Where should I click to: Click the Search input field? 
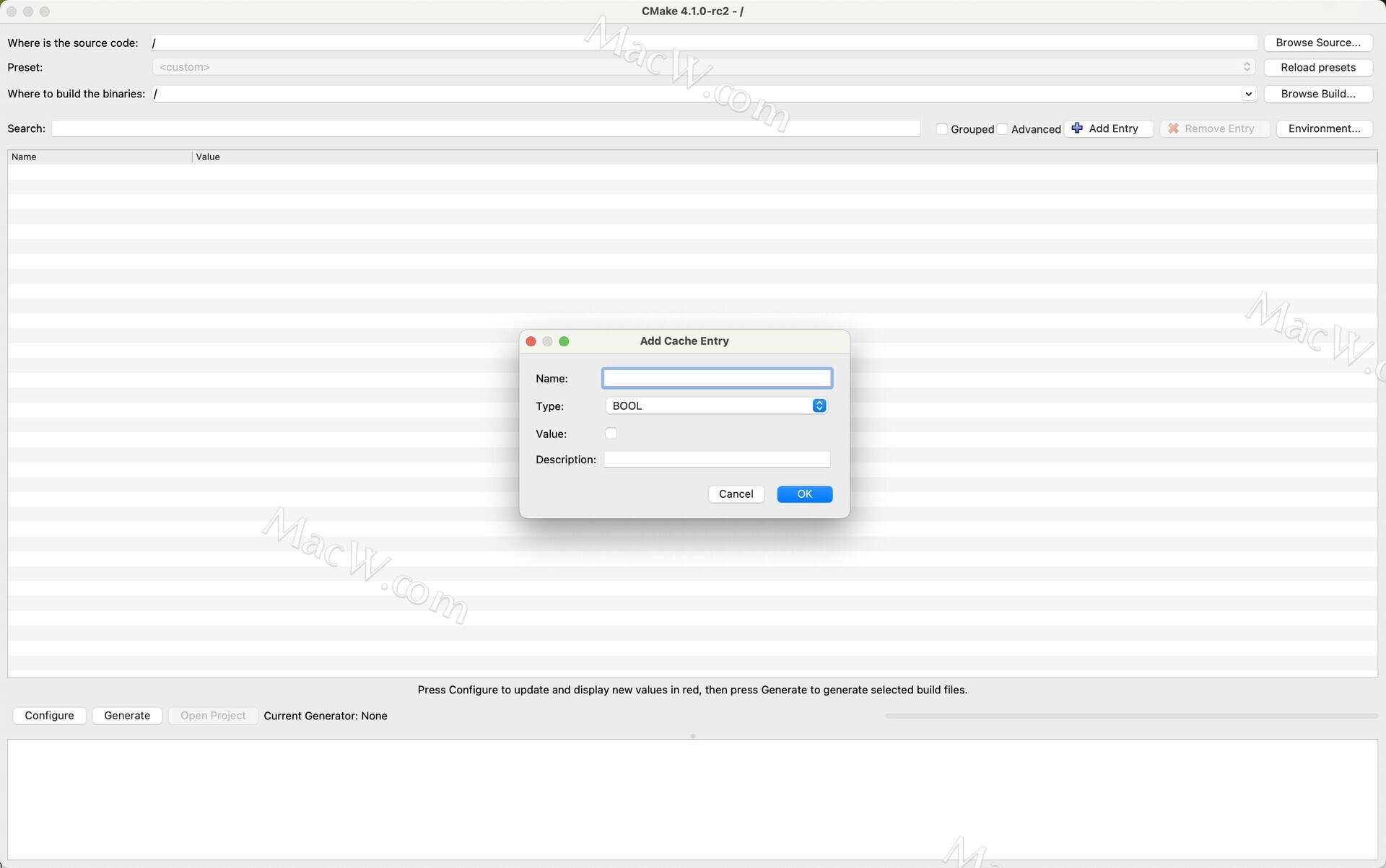(486, 128)
